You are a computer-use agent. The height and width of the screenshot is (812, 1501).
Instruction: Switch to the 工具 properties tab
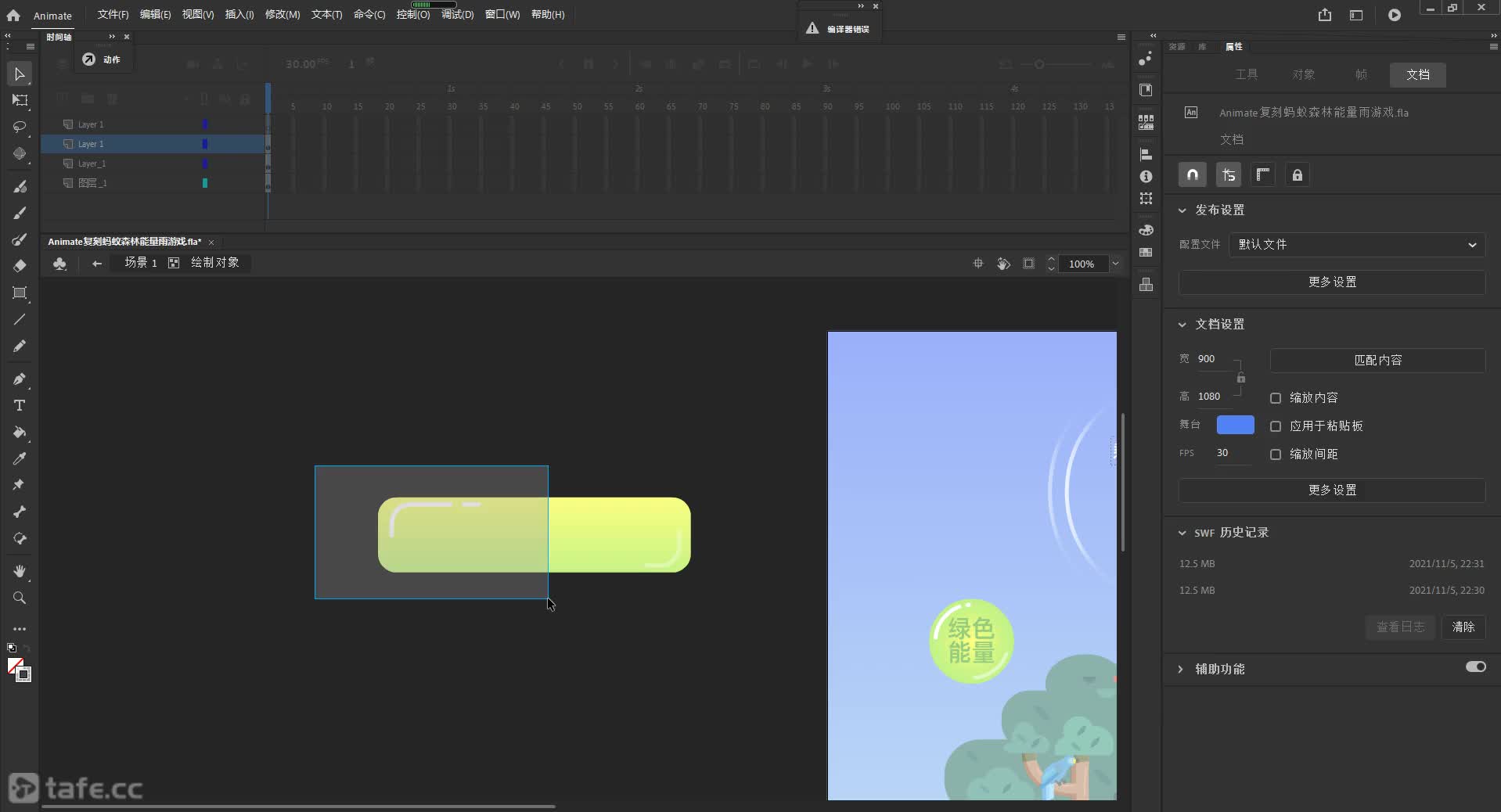pyautogui.click(x=1247, y=74)
